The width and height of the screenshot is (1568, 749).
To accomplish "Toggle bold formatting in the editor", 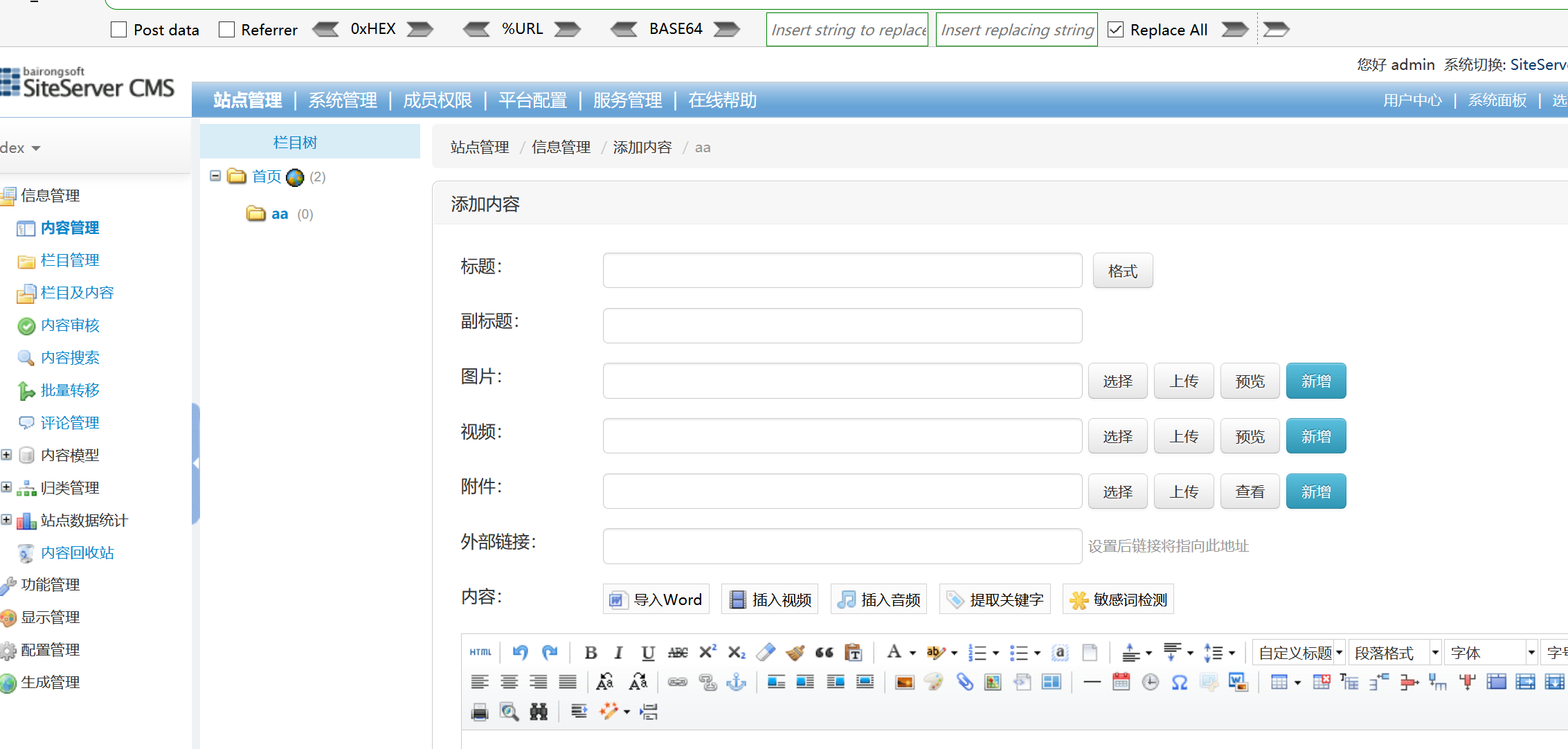I will pos(591,652).
